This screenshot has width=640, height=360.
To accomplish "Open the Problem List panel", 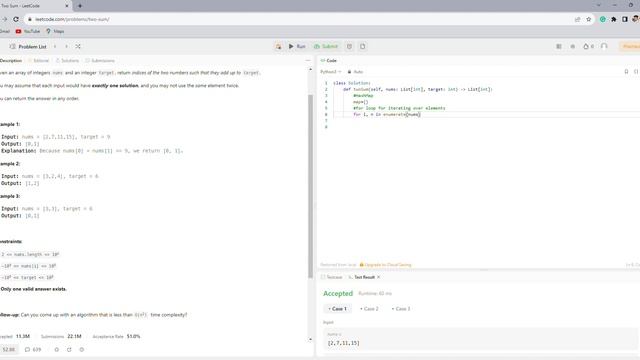I will pos(28,47).
